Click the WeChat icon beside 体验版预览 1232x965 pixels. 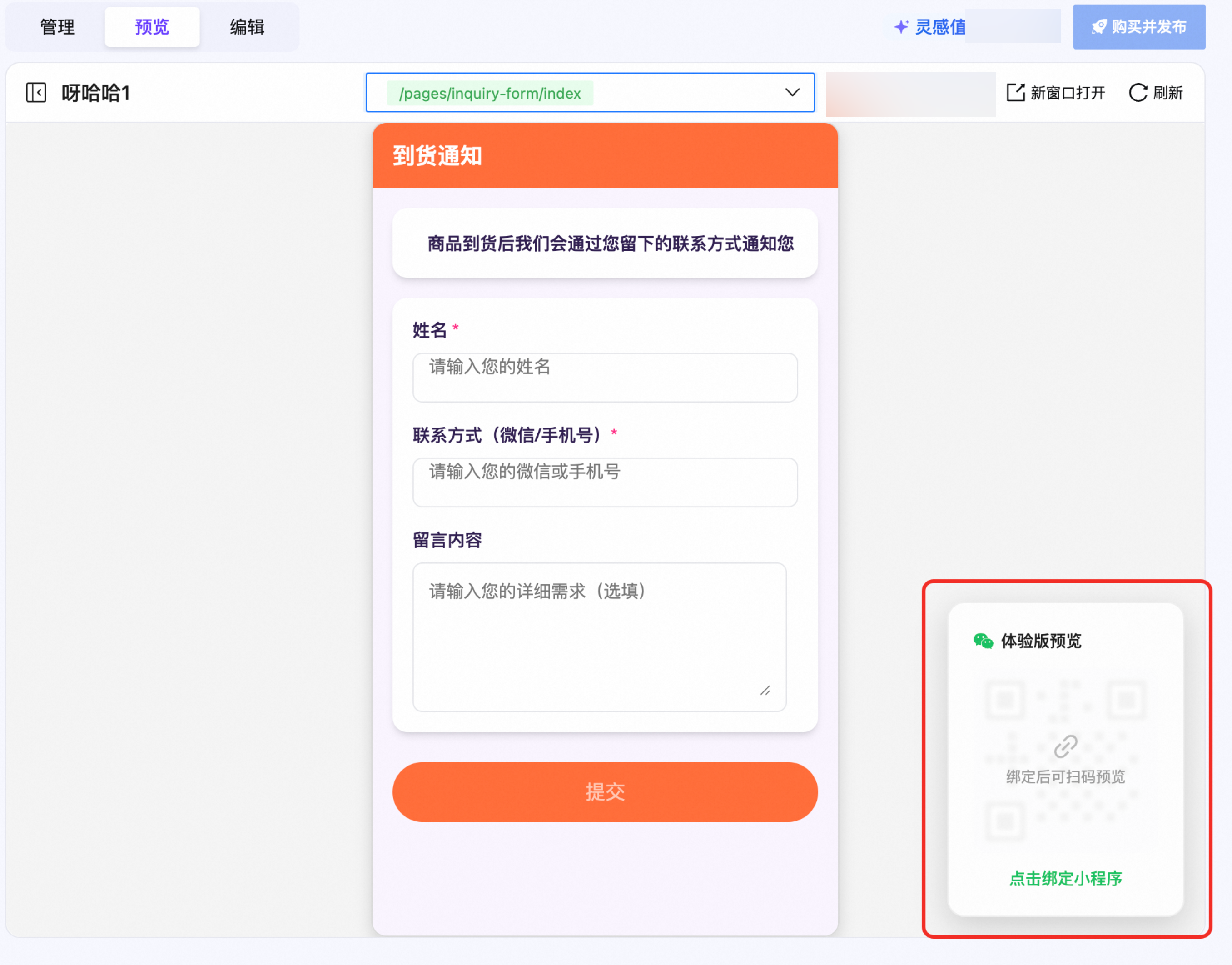tap(984, 641)
